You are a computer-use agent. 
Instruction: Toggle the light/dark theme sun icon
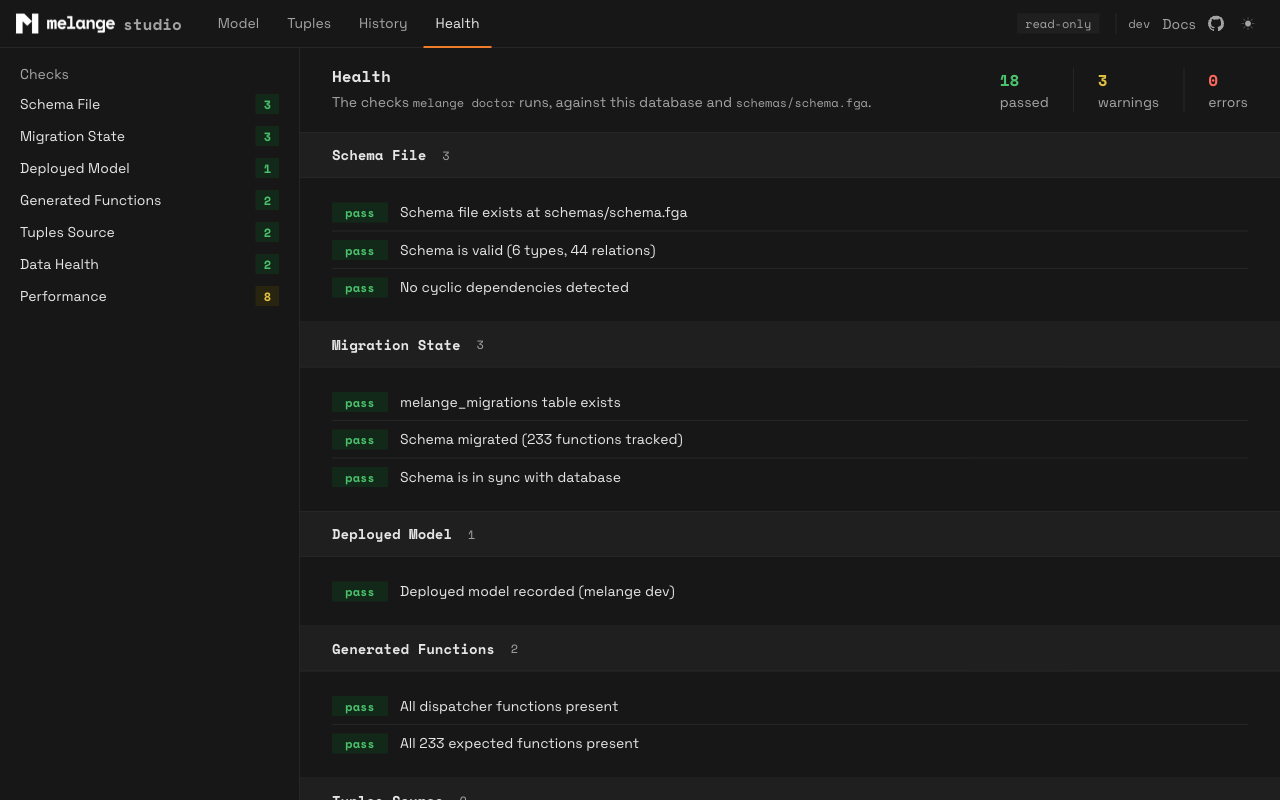1248,23
